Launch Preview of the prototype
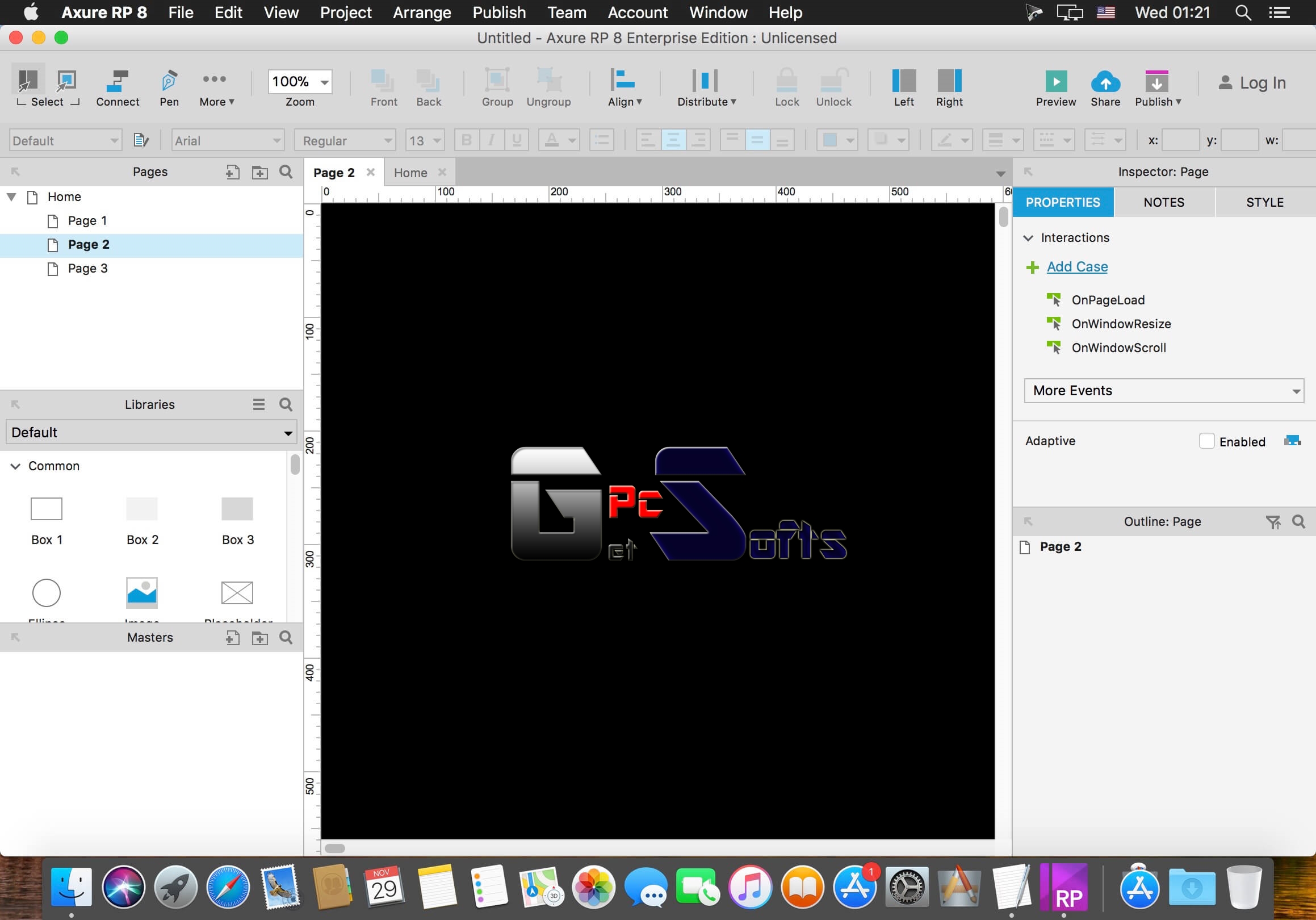Screen dimensions: 1316x920 tap(1056, 87)
